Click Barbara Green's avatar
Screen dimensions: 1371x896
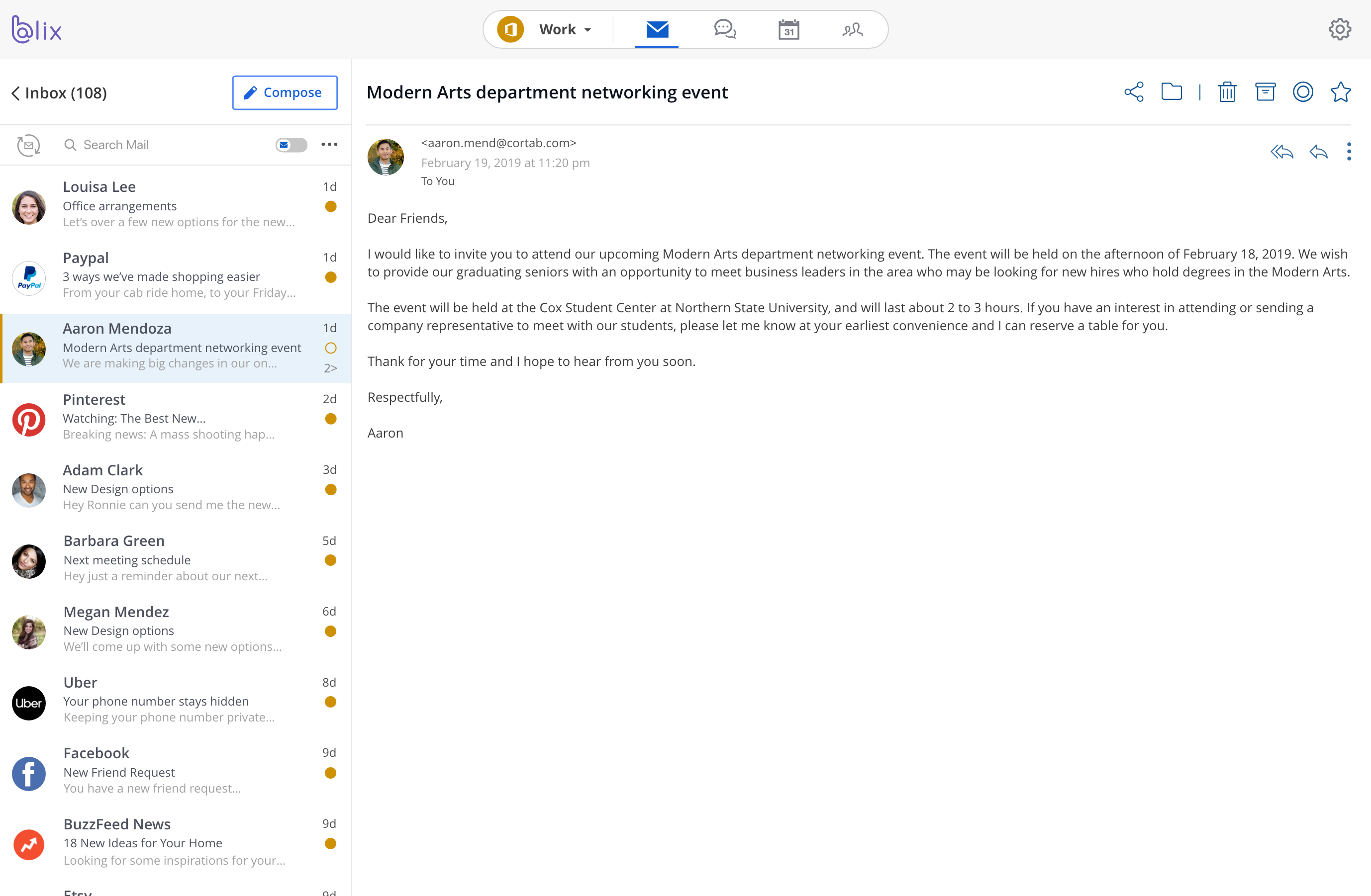29,561
